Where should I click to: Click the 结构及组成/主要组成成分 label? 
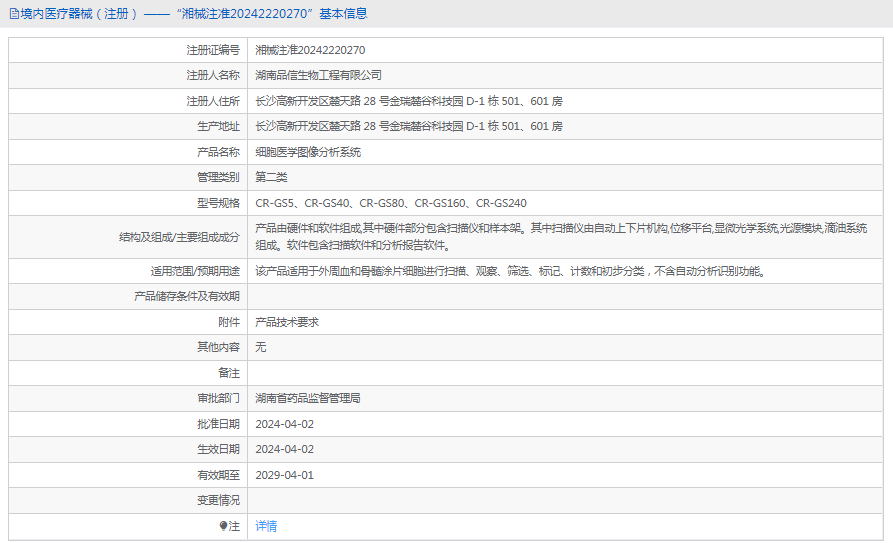(x=179, y=237)
